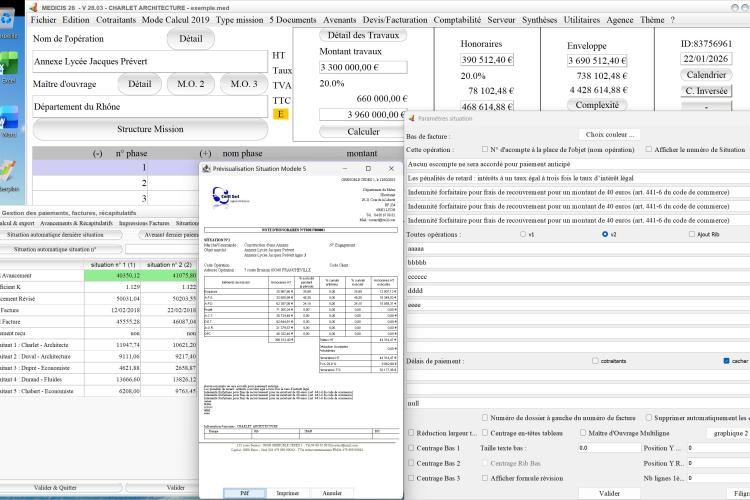Click the graphique 2 button
The height and width of the screenshot is (500, 750).
(728, 433)
